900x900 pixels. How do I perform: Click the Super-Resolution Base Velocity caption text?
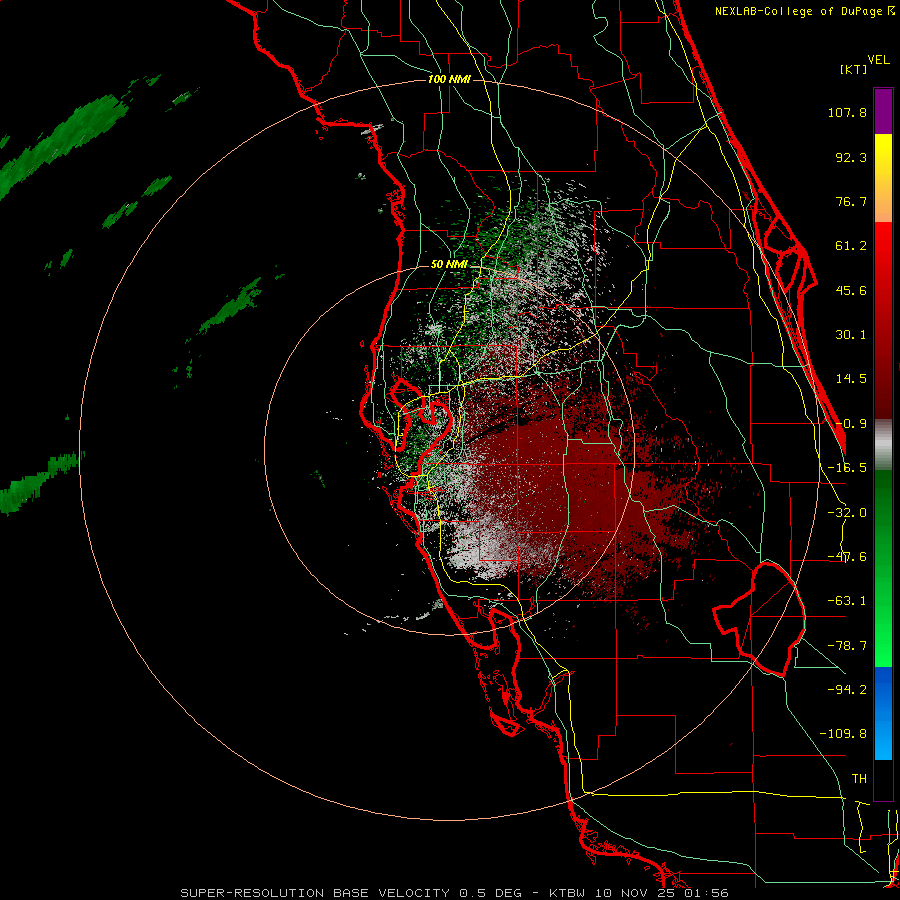click(x=455, y=893)
